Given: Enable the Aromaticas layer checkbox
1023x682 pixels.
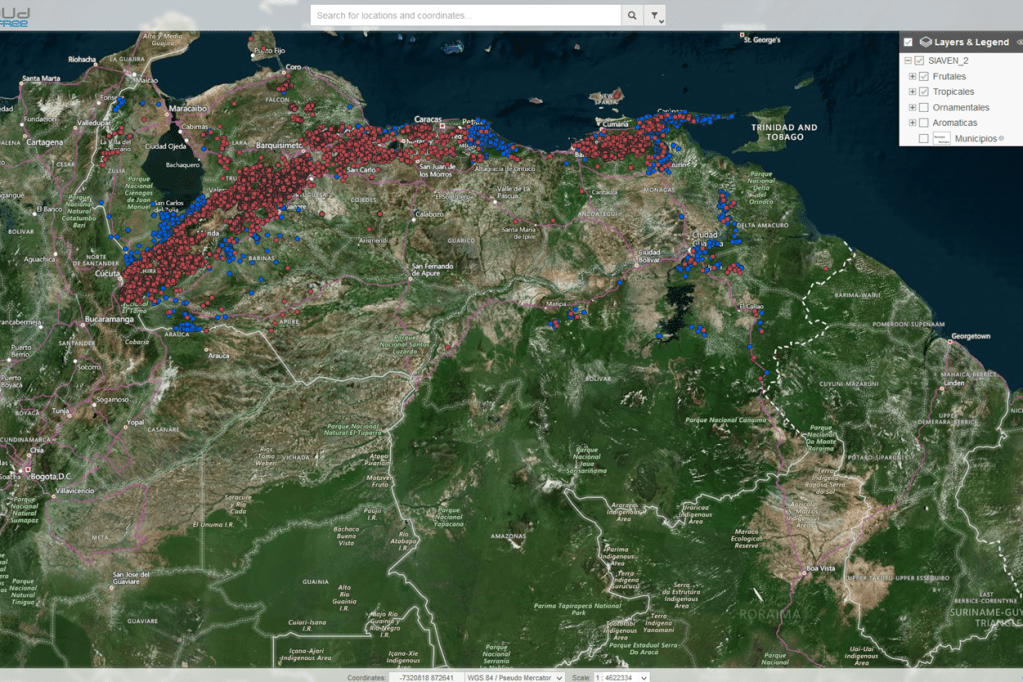Looking at the screenshot, I should tap(924, 123).
